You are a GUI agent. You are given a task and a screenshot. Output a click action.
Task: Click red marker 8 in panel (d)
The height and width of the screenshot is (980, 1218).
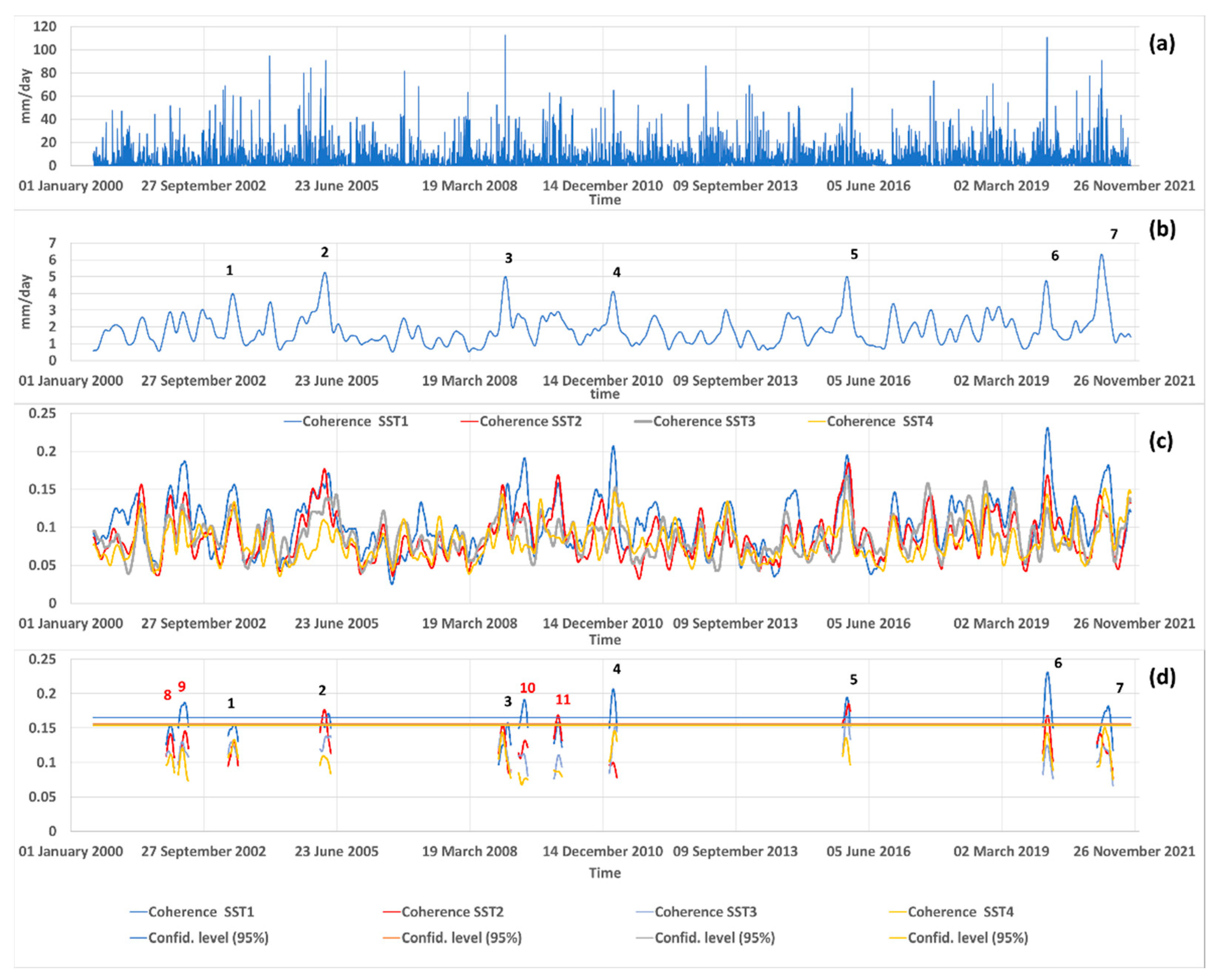pyautogui.click(x=167, y=695)
